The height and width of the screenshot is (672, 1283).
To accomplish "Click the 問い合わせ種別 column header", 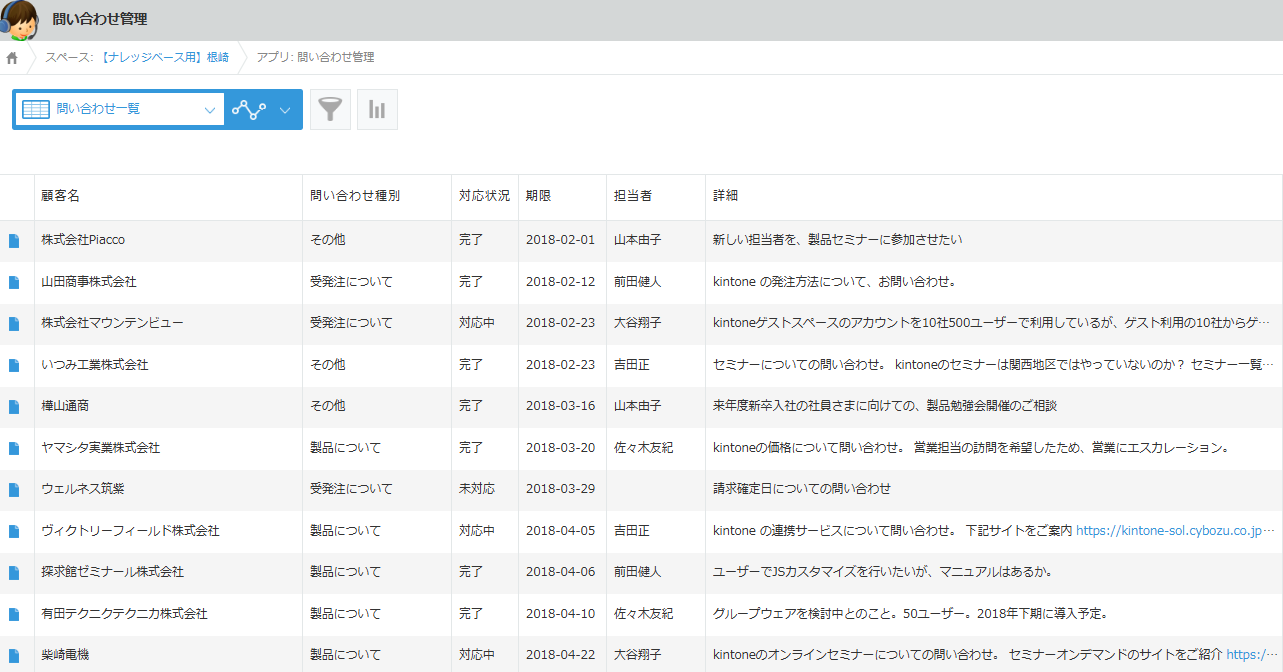I will pyautogui.click(x=355, y=196).
